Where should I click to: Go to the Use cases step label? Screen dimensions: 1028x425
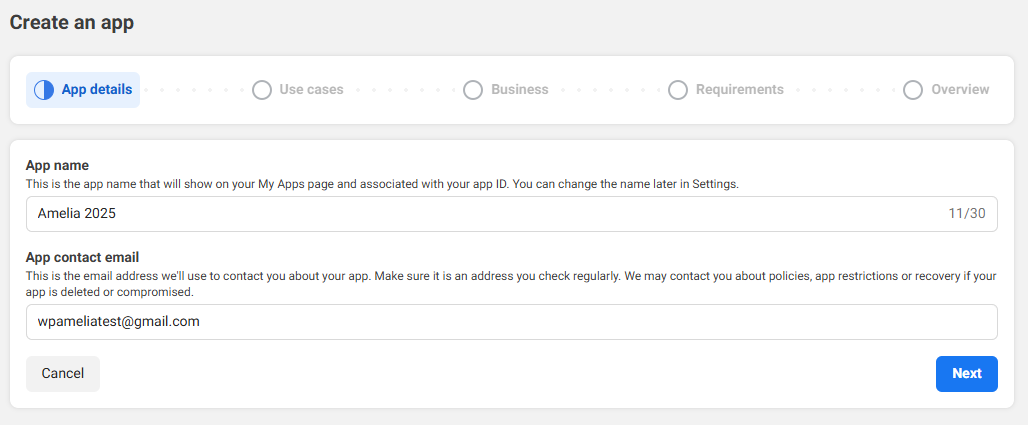coord(311,90)
